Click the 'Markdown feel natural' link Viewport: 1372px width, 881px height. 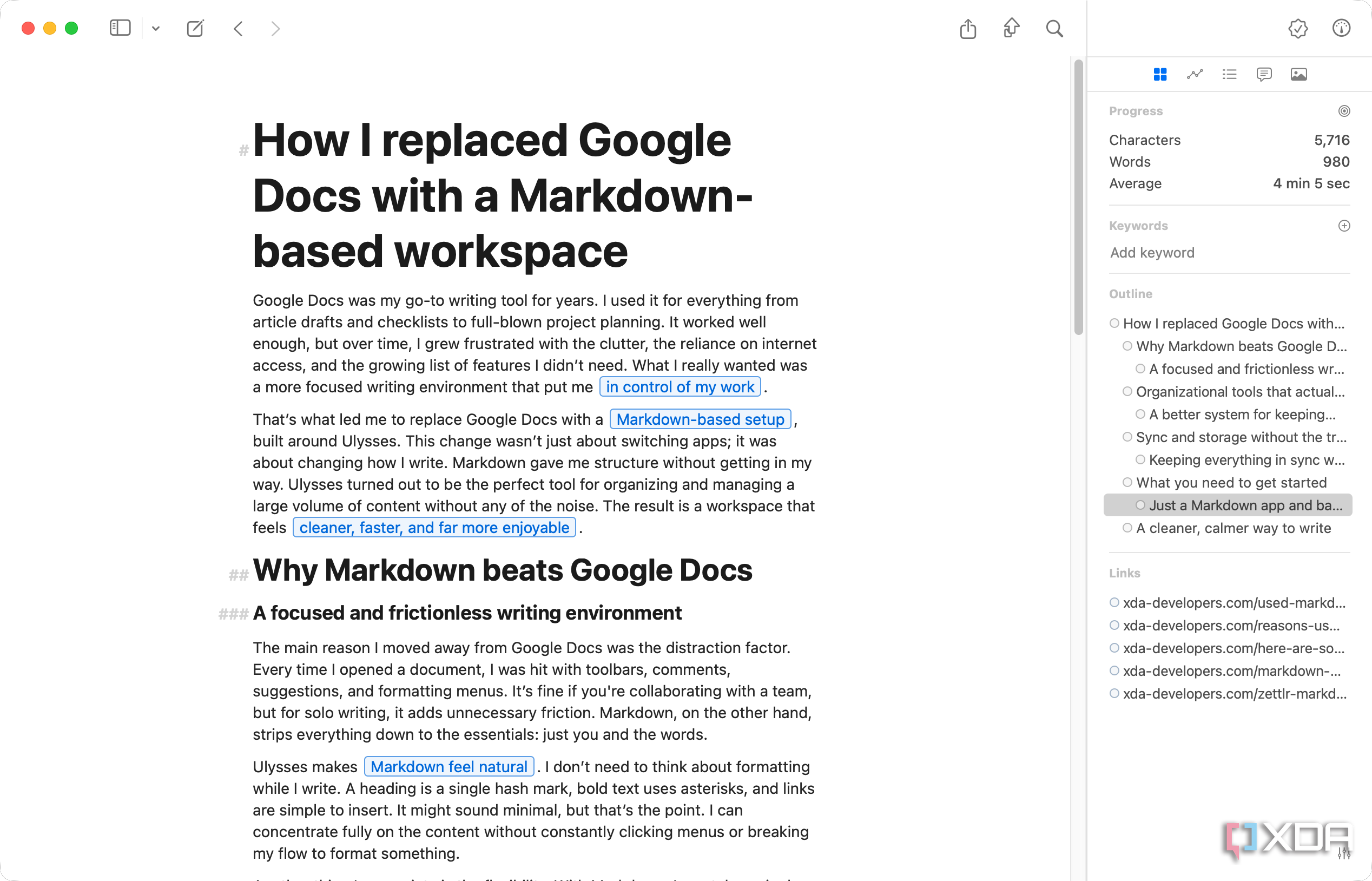click(449, 767)
